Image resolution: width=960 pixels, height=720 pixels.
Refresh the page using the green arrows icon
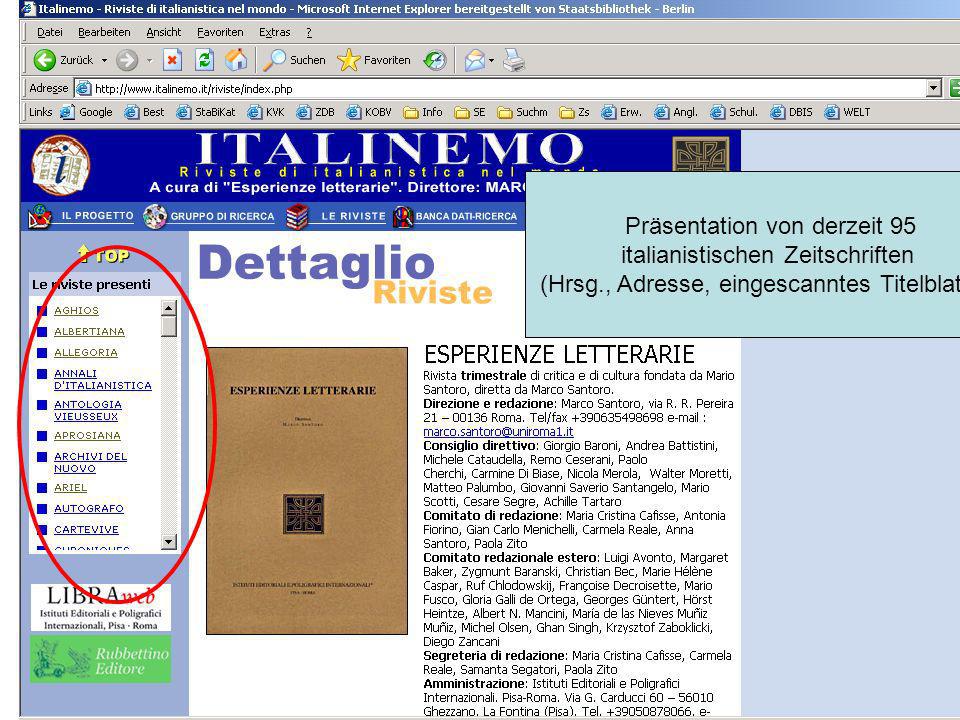point(204,60)
